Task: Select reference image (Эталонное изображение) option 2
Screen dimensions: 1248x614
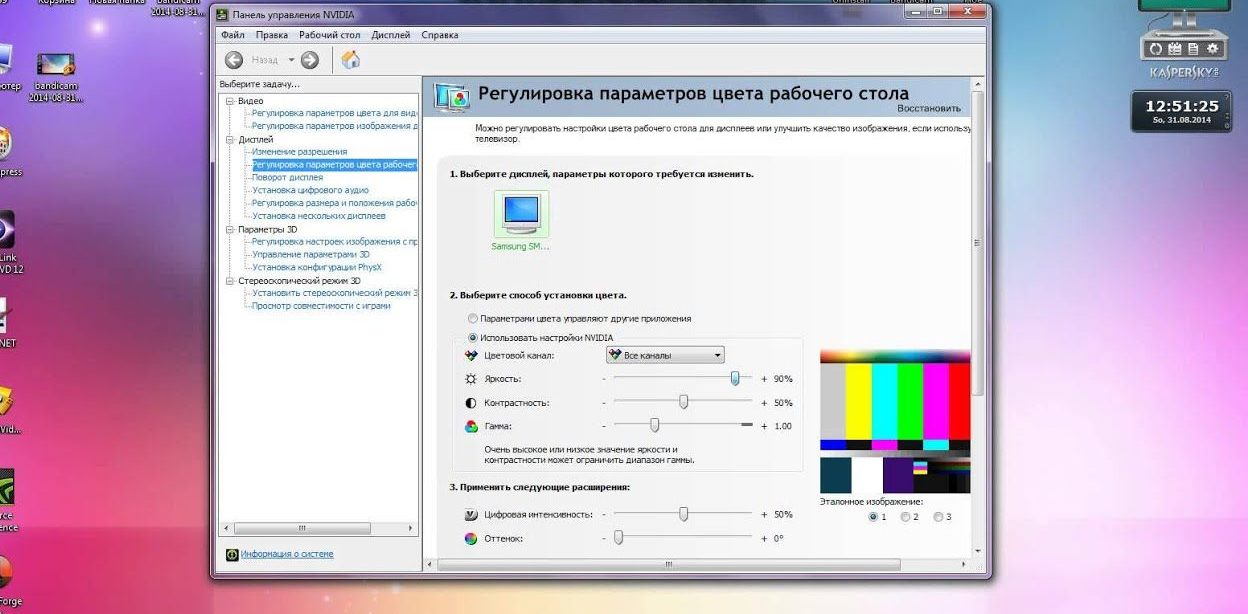Action: point(907,516)
